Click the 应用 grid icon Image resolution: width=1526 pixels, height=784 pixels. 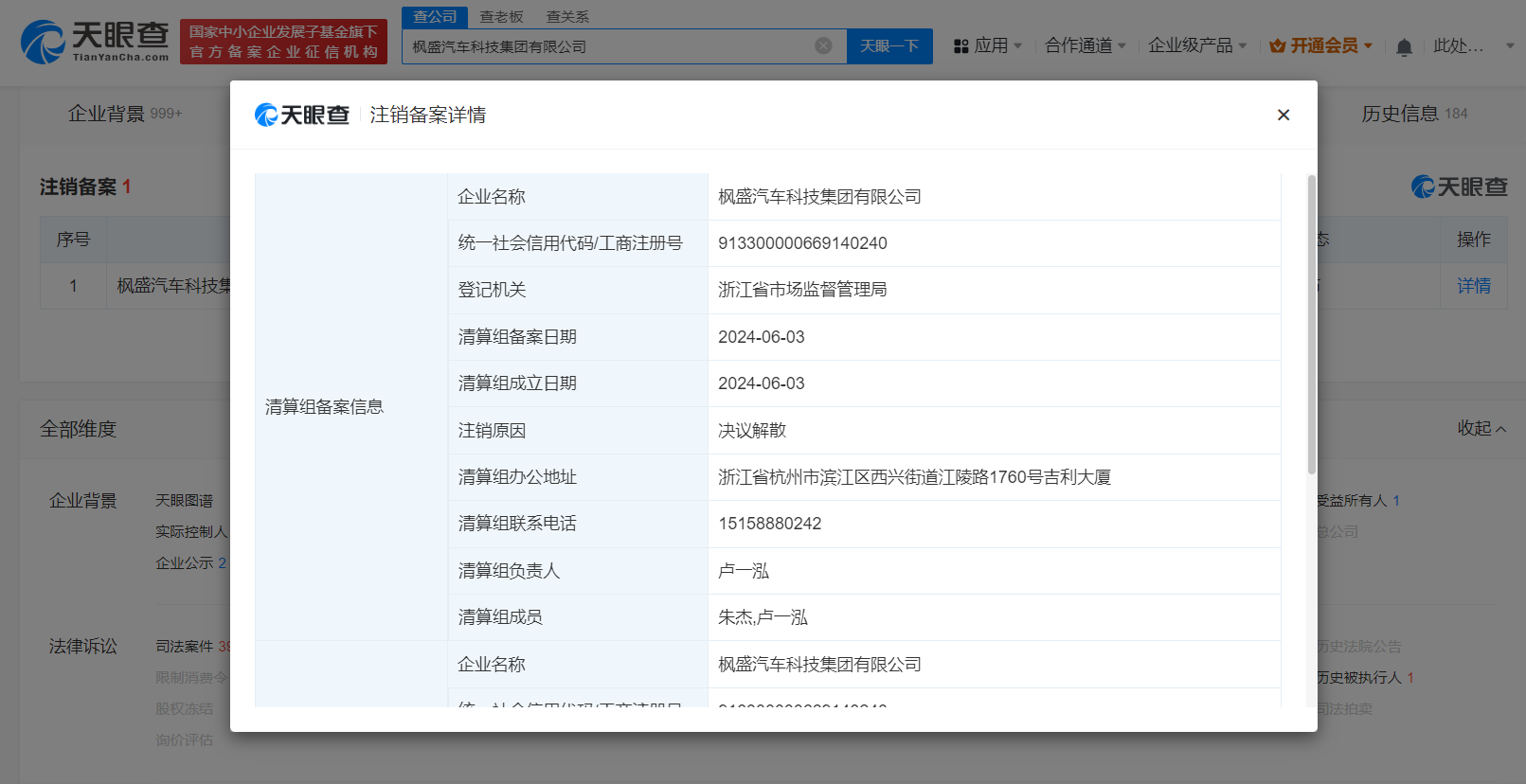coord(960,46)
